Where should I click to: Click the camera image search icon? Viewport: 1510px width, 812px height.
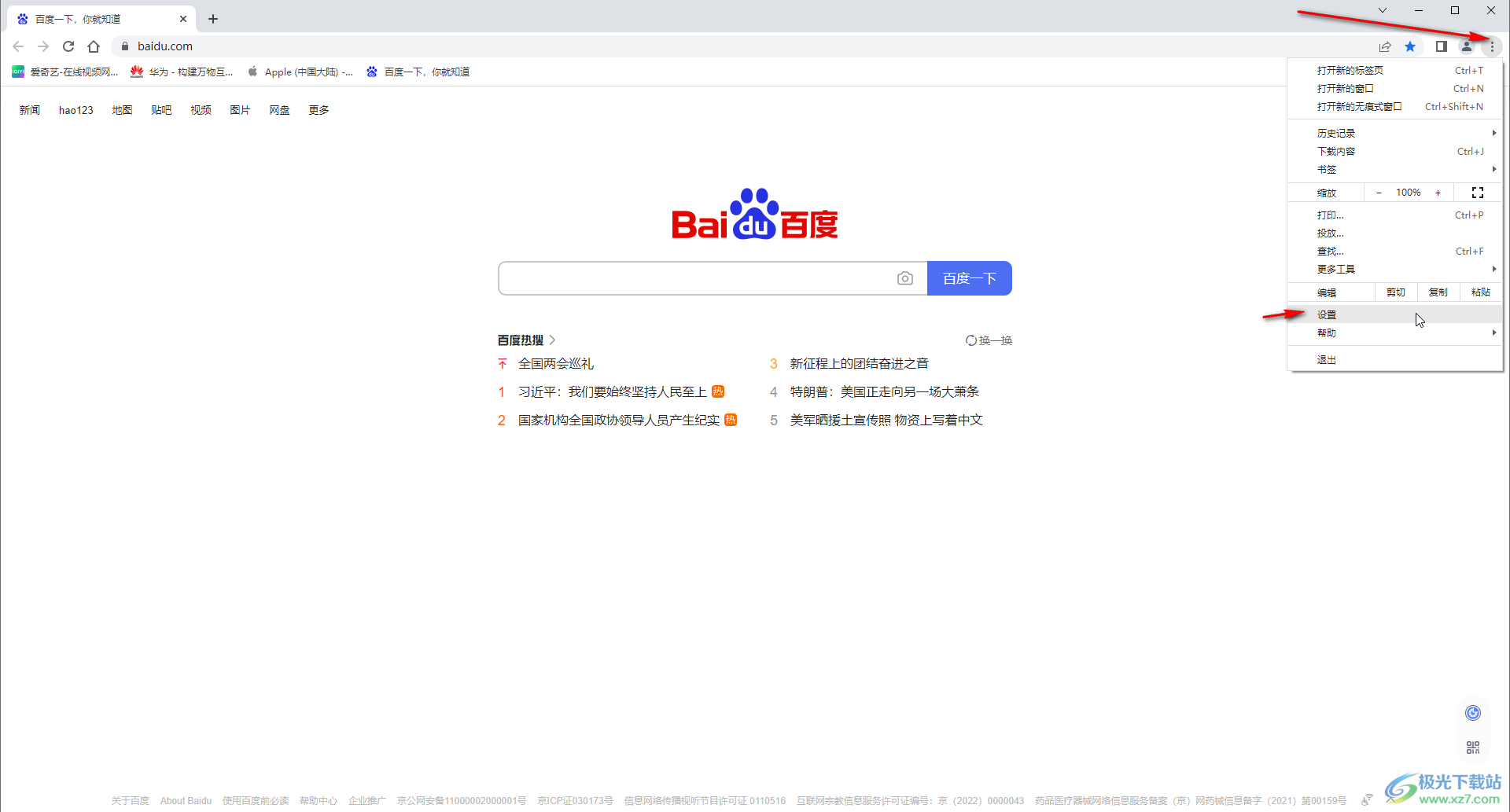tap(905, 278)
